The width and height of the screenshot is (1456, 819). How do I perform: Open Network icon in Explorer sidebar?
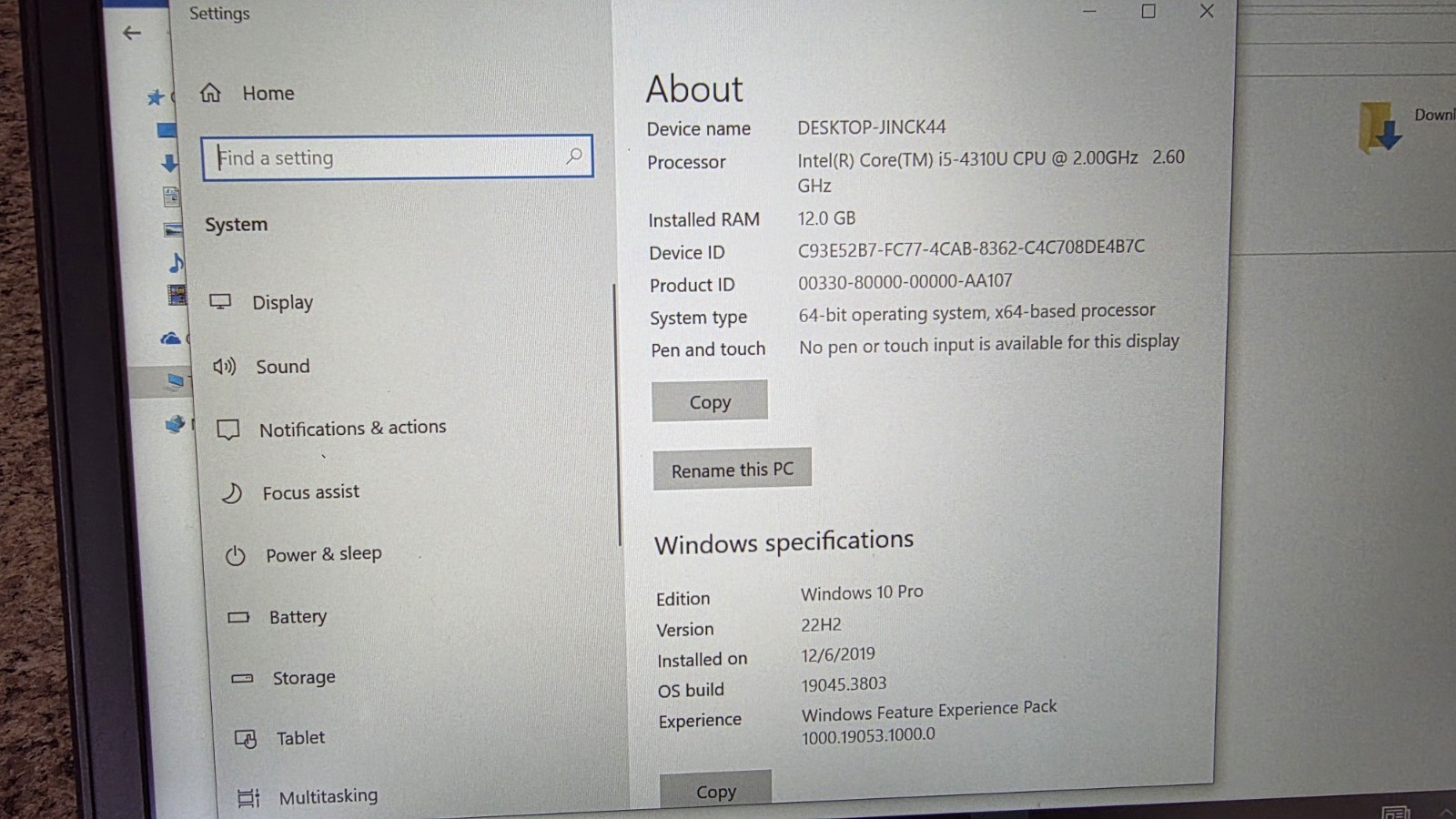click(x=175, y=424)
